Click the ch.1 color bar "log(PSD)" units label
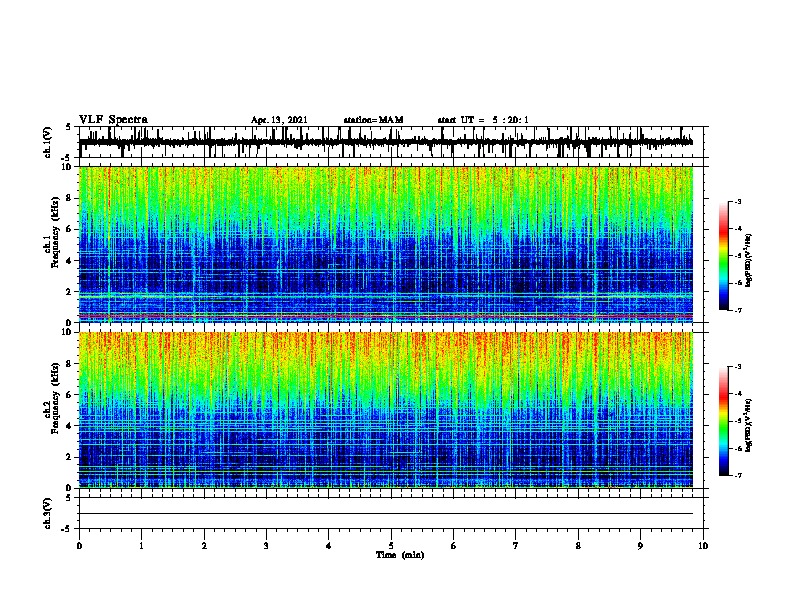The height and width of the screenshot is (612, 792). click(x=748, y=260)
